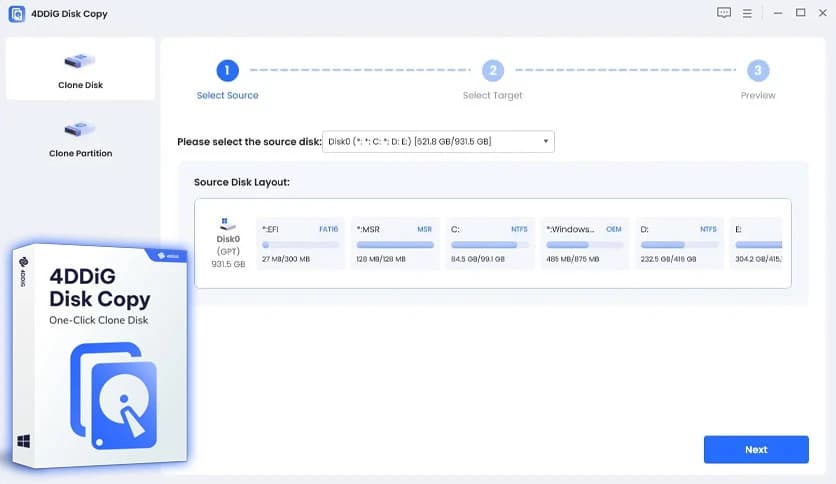Select step 1 Select Source circle
The width and height of the screenshot is (836, 484).
tap(227, 70)
